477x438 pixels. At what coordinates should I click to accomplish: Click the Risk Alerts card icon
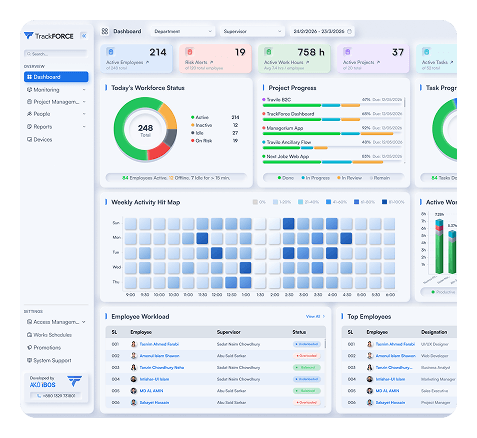coord(189,52)
